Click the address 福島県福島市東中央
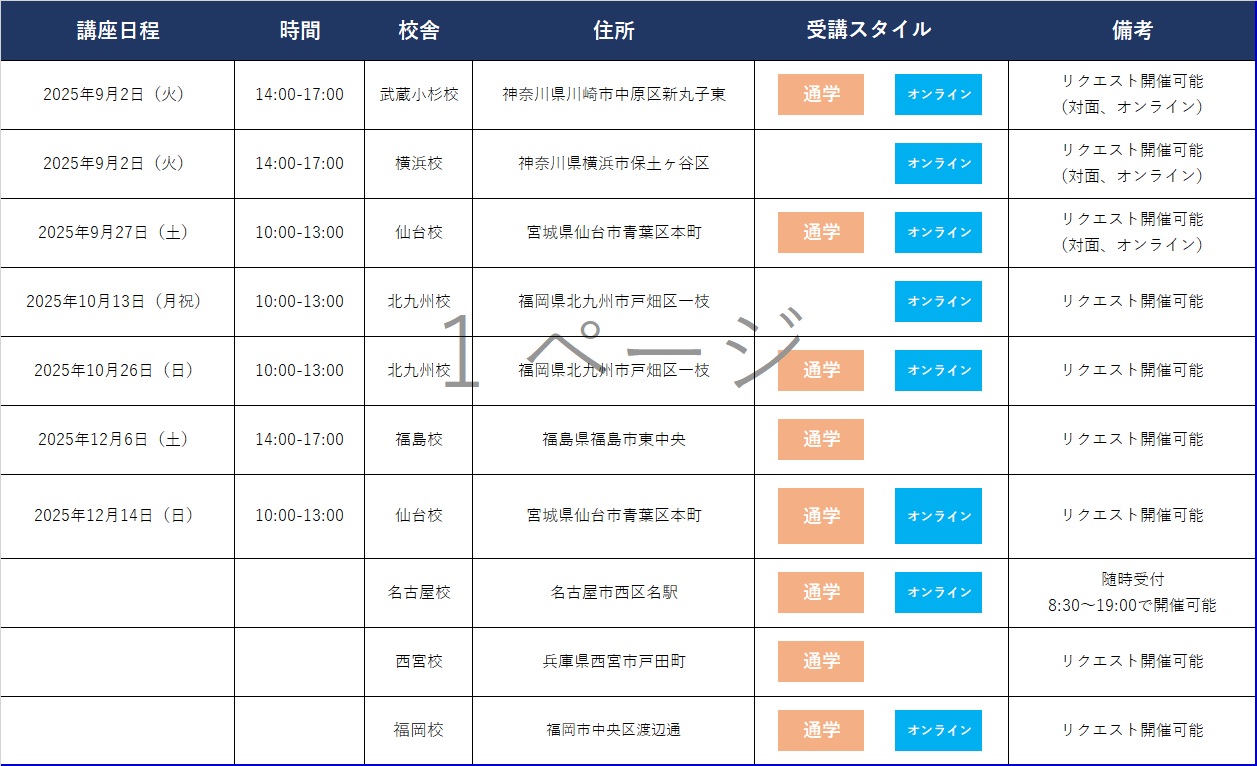1257x766 pixels. (614, 440)
